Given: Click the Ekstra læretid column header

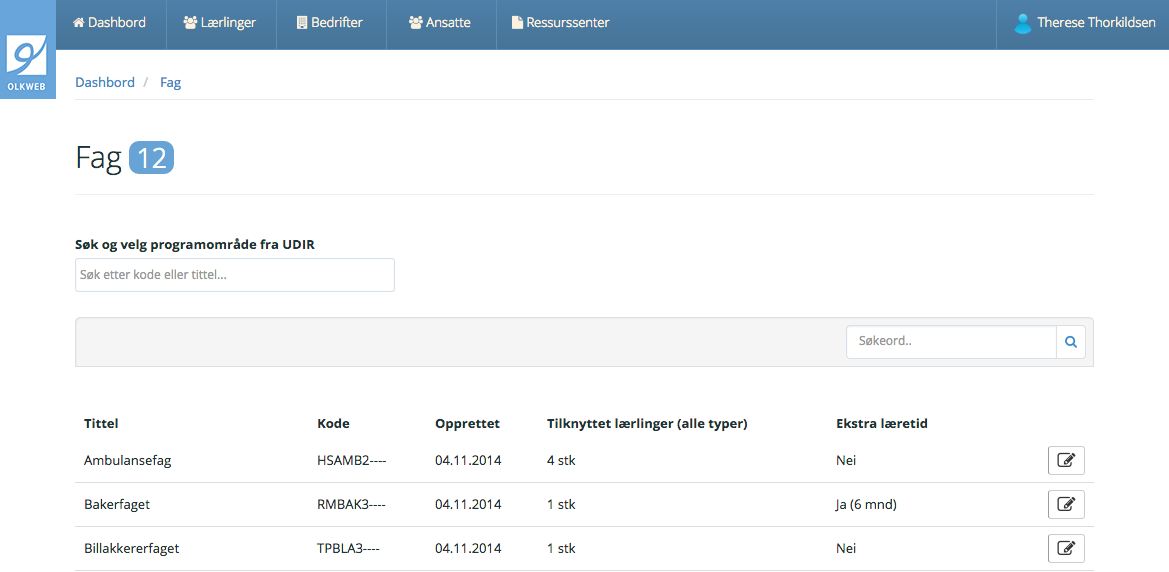Looking at the screenshot, I should (x=882, y=423).
